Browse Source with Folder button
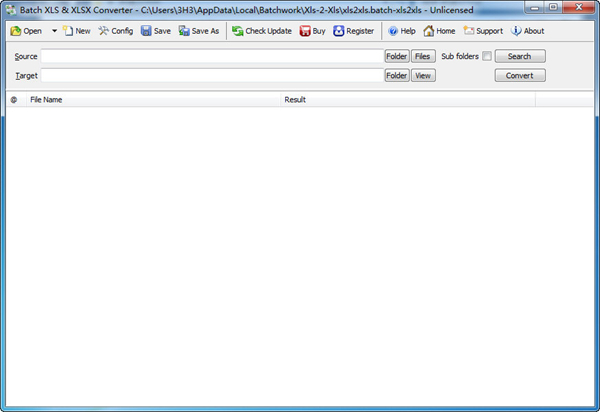This screenshot has width=600, height=412. (397, 56)
